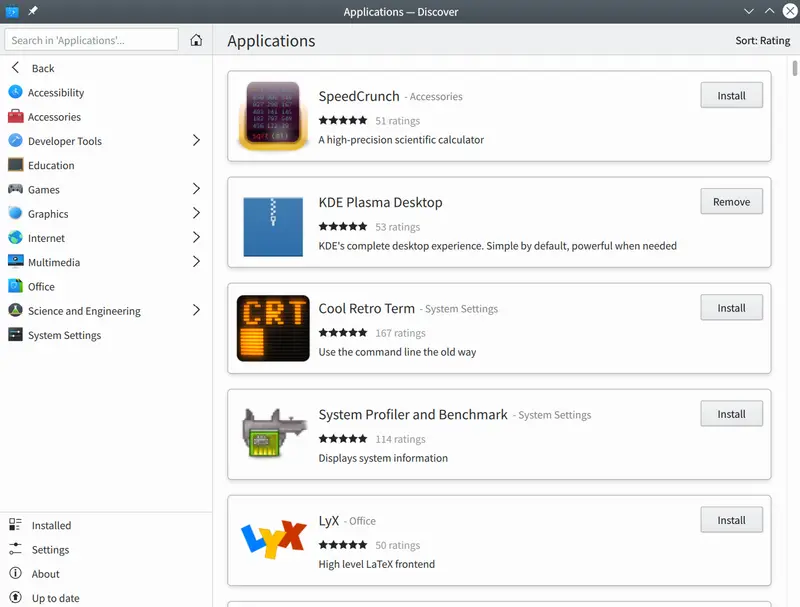The width and height of the screenshot is (800, 607).
Task: Install LyX
Action: tap(731, 520)
